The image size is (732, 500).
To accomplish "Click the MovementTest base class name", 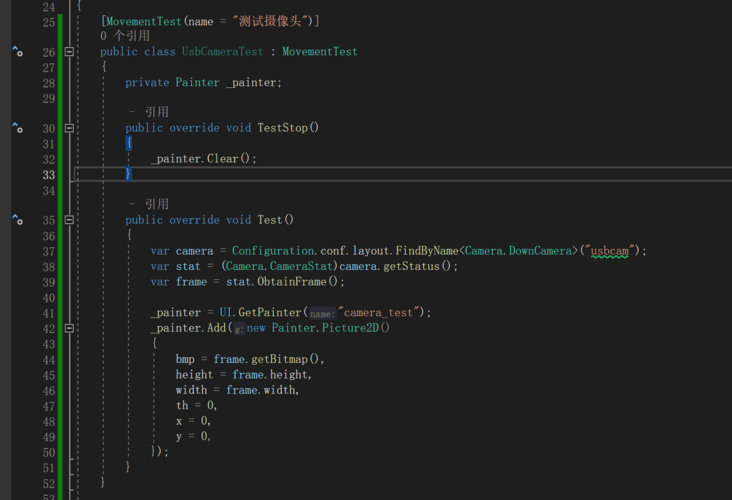I will click(x=319, y=52).
